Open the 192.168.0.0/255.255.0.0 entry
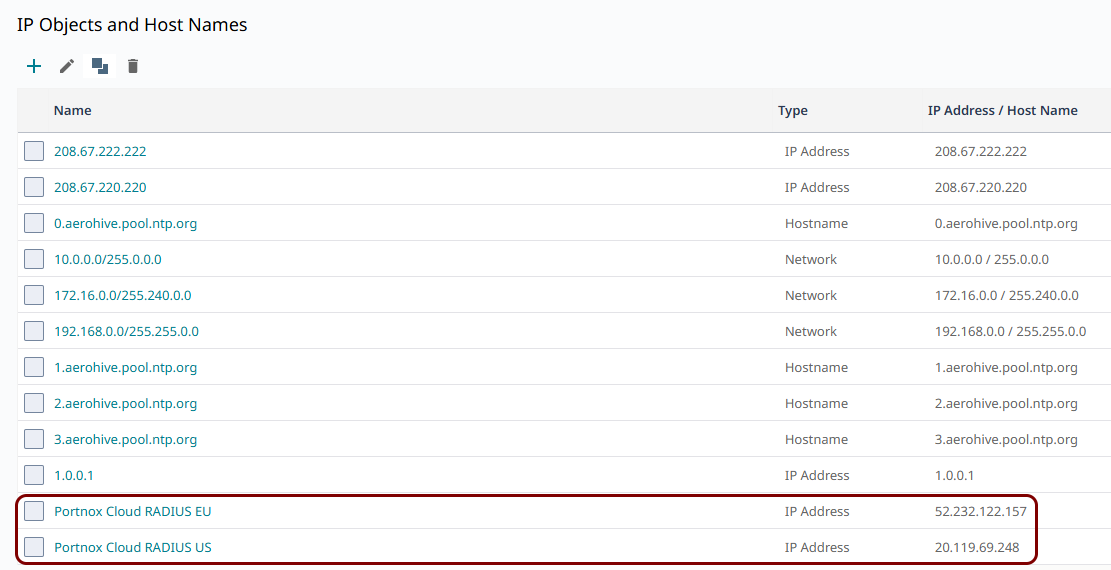This screenshot has height=570, width=1111. [126, 331]
